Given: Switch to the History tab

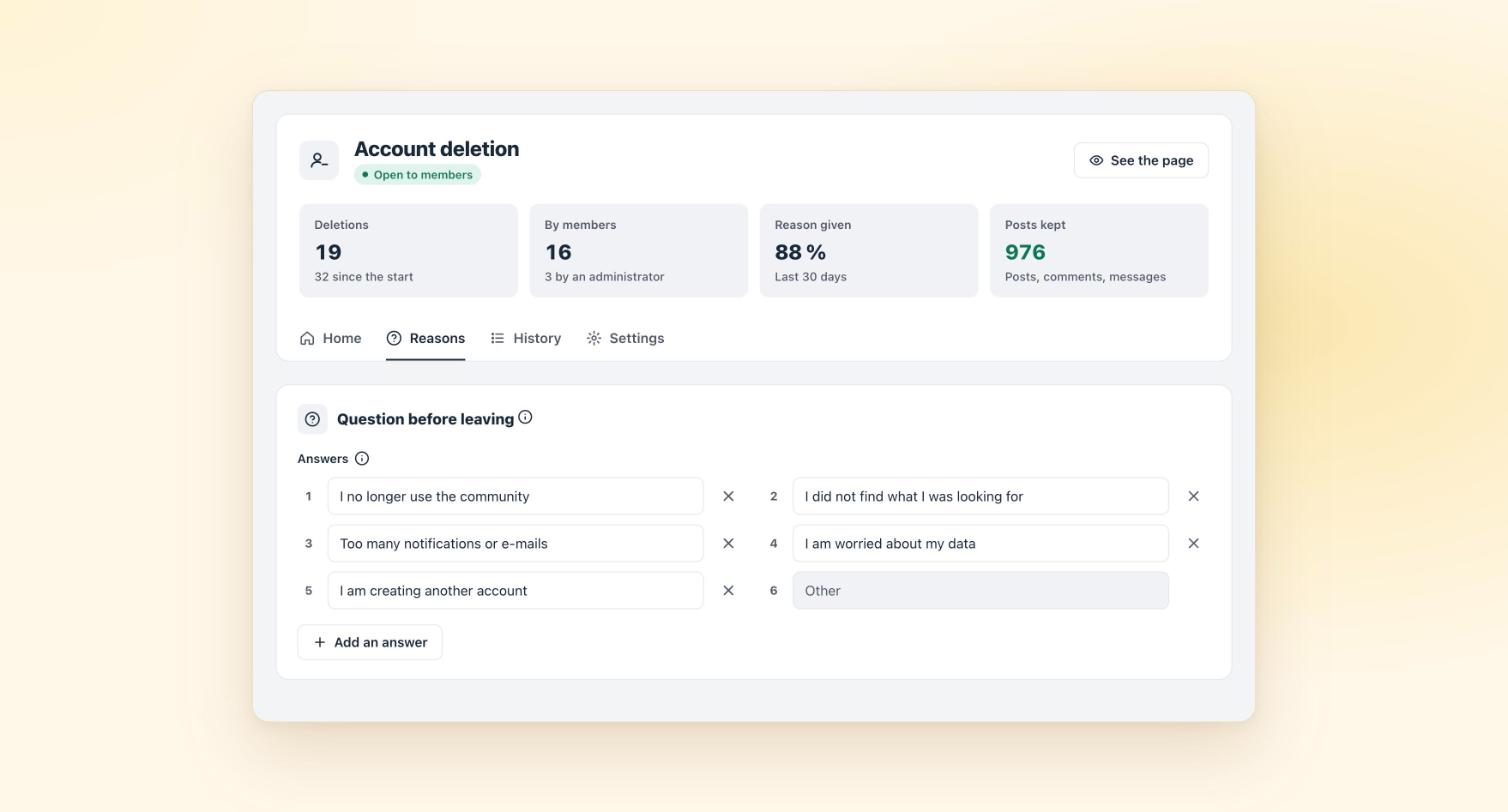Looking at the screenshot, I should point(526,338).
